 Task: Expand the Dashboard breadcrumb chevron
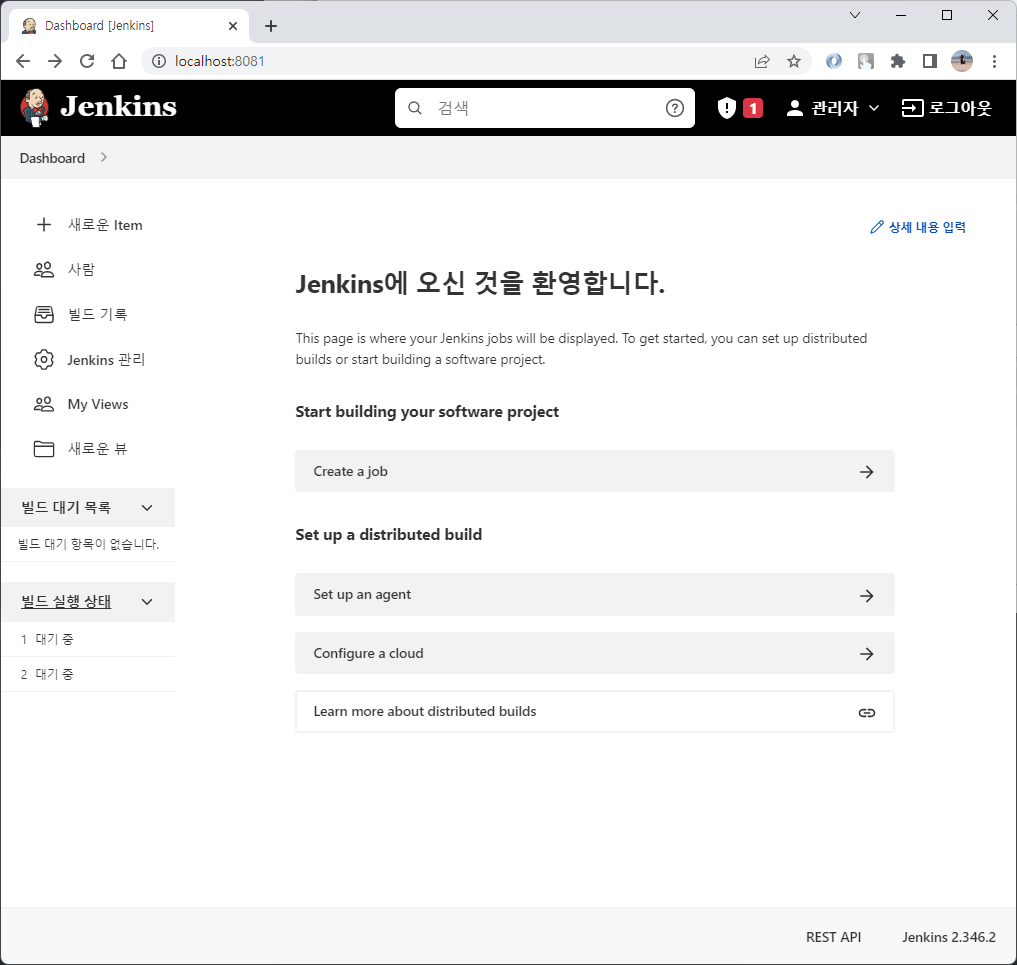(104, 157)
